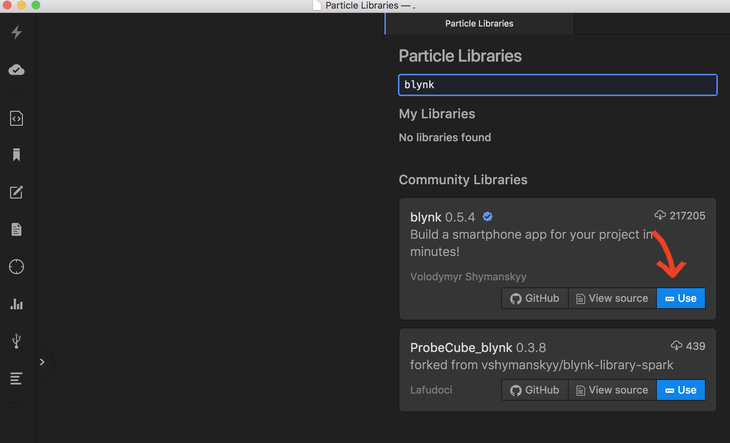Click author name Lafudoci

(x=431, y=390)
